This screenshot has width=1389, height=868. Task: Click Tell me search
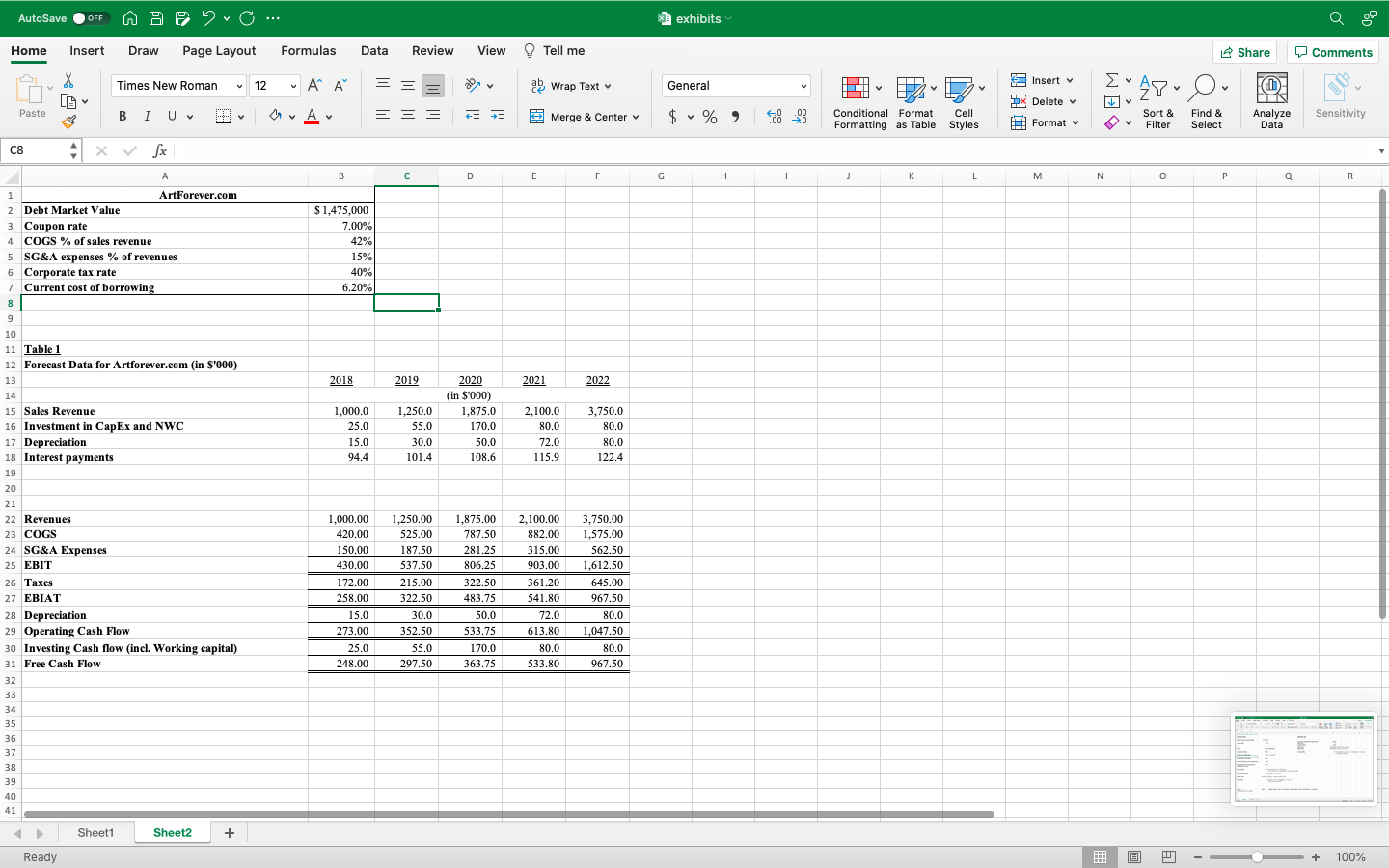(x=554, y=51)
